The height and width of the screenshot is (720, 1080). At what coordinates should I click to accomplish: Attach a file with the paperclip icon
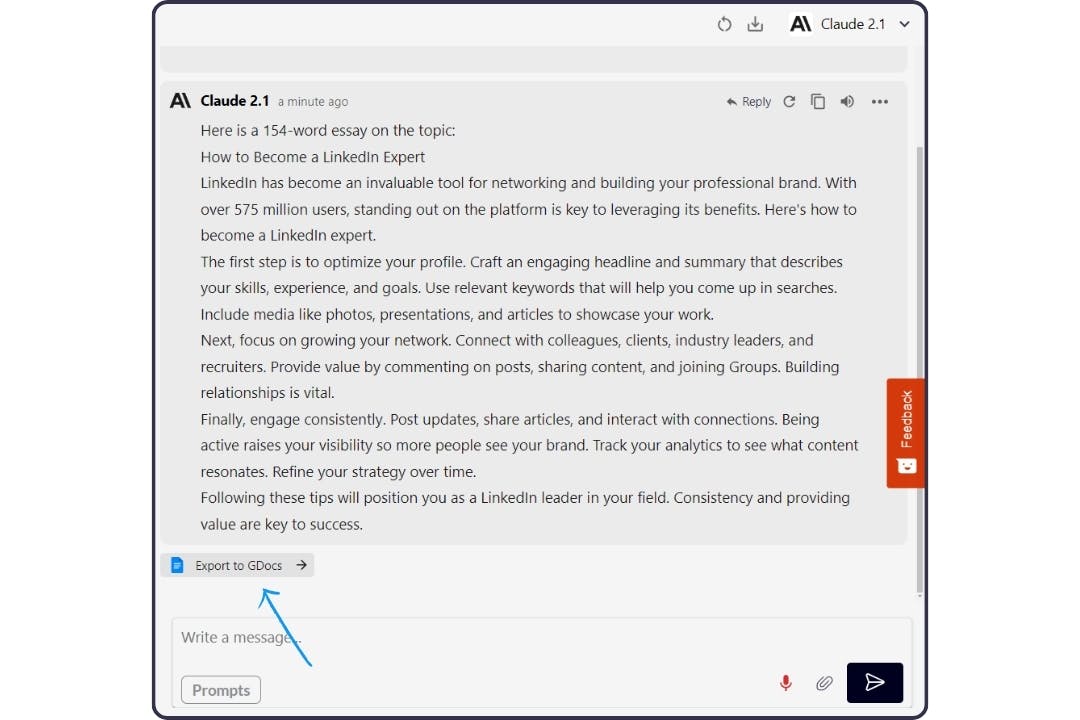tap(824, 683)
